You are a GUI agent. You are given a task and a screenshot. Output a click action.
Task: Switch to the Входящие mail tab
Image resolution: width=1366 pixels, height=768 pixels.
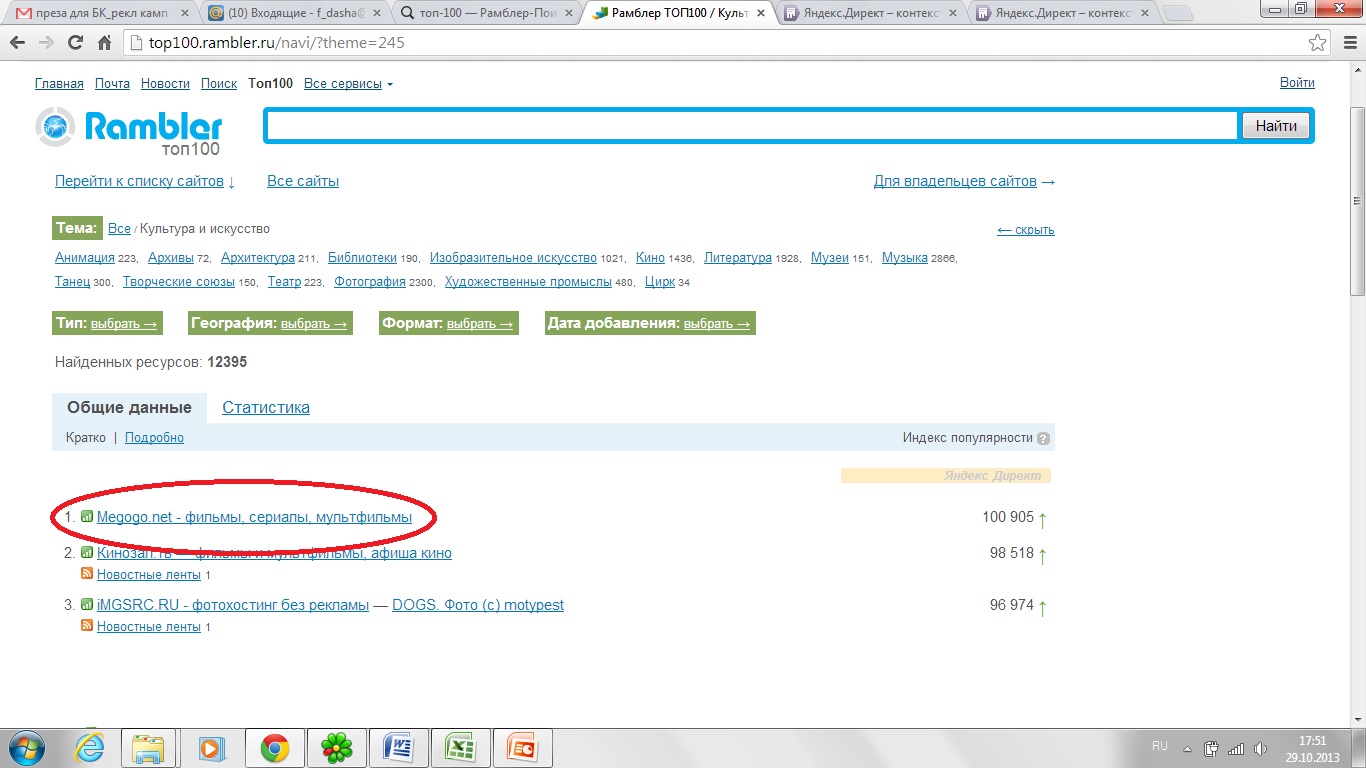[x=294, y=13]
